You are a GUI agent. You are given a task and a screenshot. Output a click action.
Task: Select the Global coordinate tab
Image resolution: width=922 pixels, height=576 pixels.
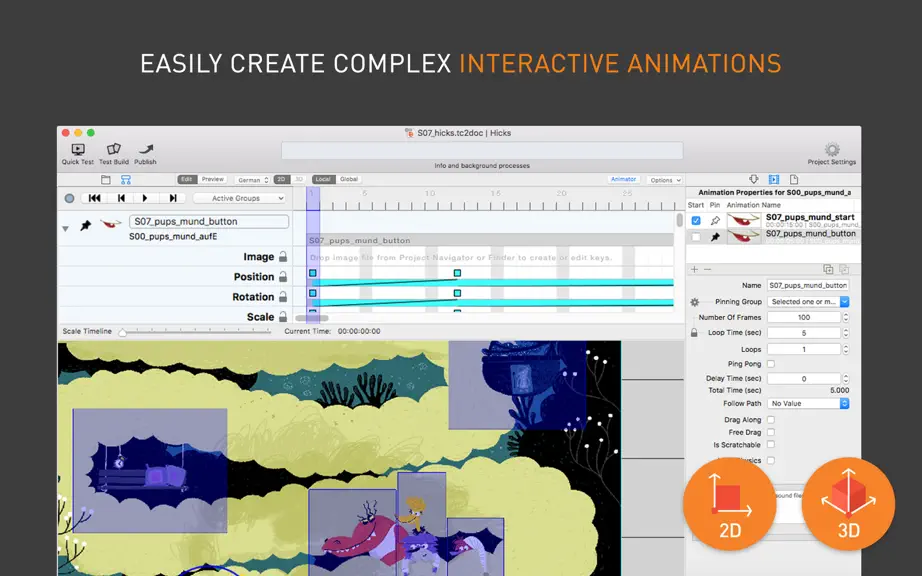tap(349, 179)
